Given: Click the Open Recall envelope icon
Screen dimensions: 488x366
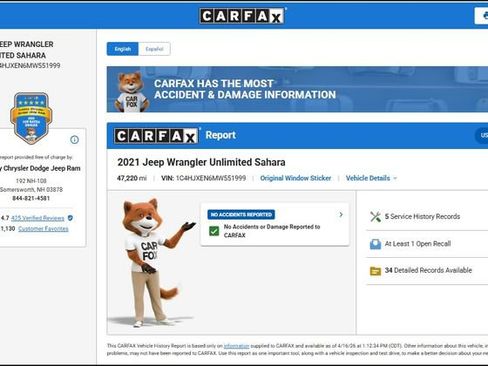Looking at the screenshot, I should pos(376,244).
